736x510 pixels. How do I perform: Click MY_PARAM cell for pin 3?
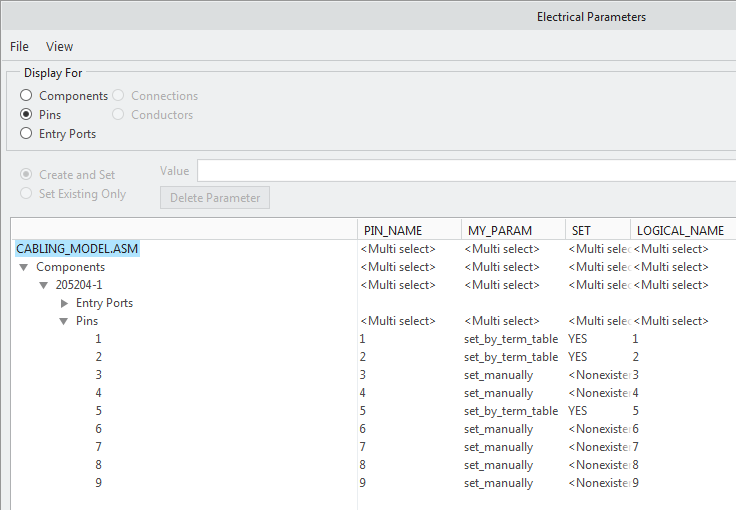(498, 375)
